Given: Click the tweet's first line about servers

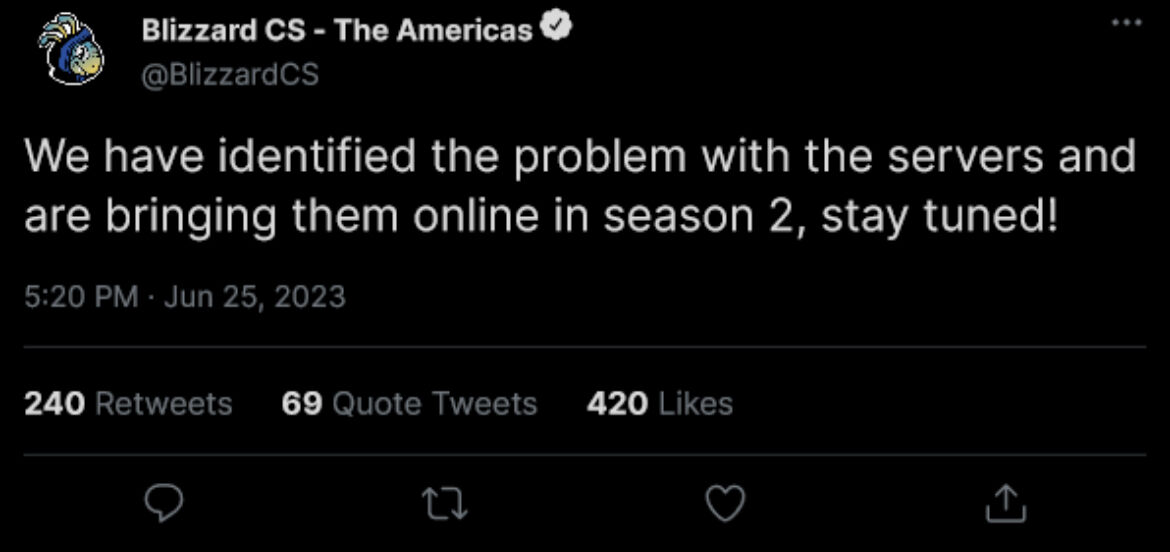Looking at the screenshot, I should (580, 159).
